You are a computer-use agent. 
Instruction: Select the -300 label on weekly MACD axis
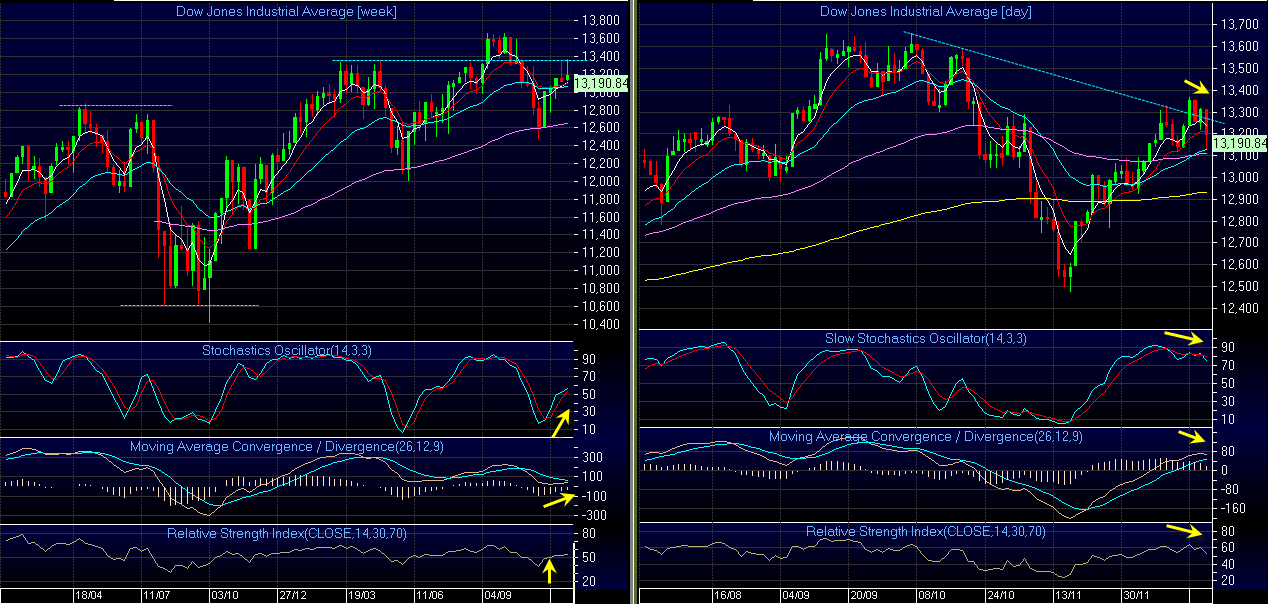[x=593, y=514]
